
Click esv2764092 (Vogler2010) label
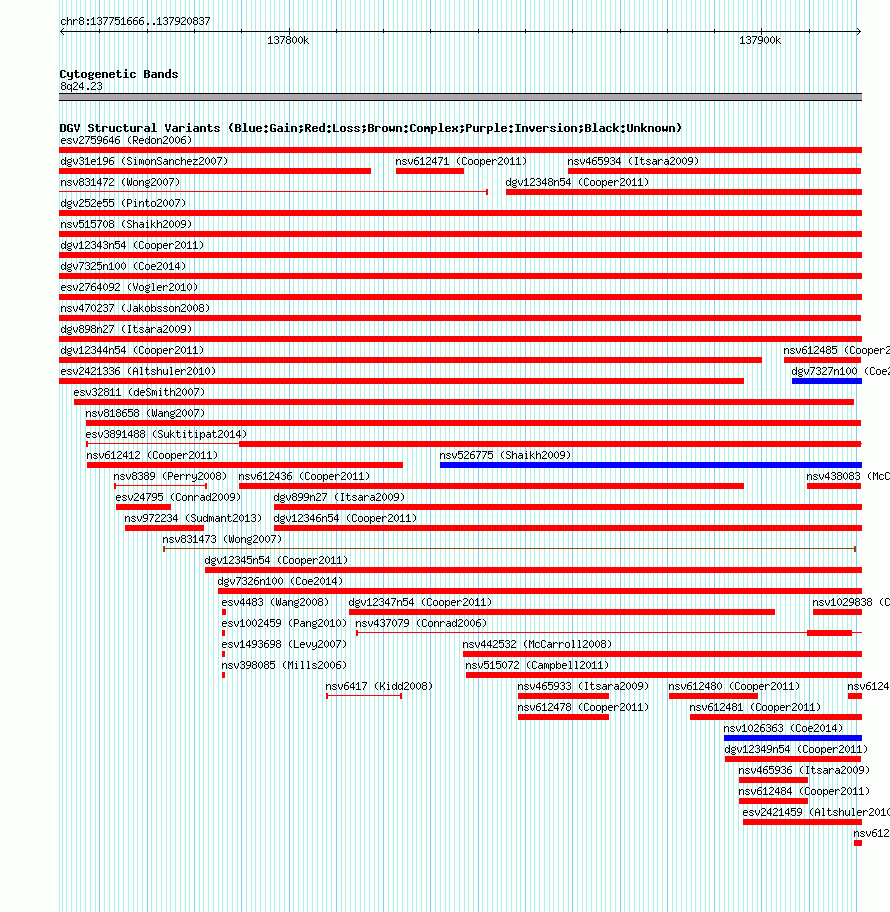point(129,287)
